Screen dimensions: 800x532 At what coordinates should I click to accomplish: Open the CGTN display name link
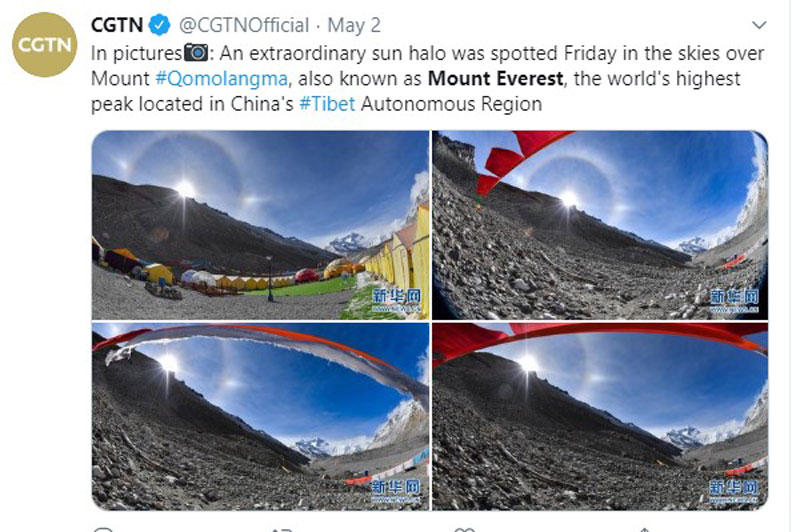click(x=117, y=25)
